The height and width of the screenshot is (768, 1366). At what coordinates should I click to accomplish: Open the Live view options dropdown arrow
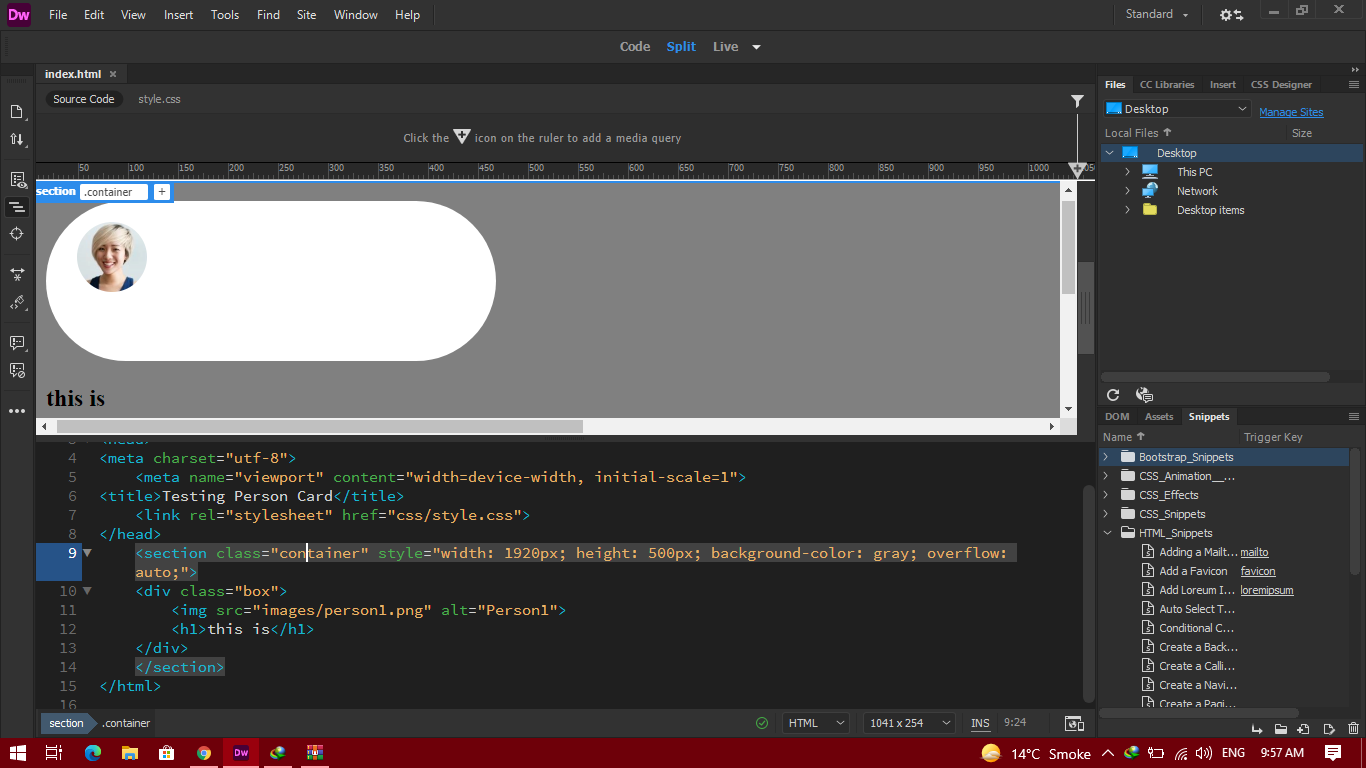[756, 47]
